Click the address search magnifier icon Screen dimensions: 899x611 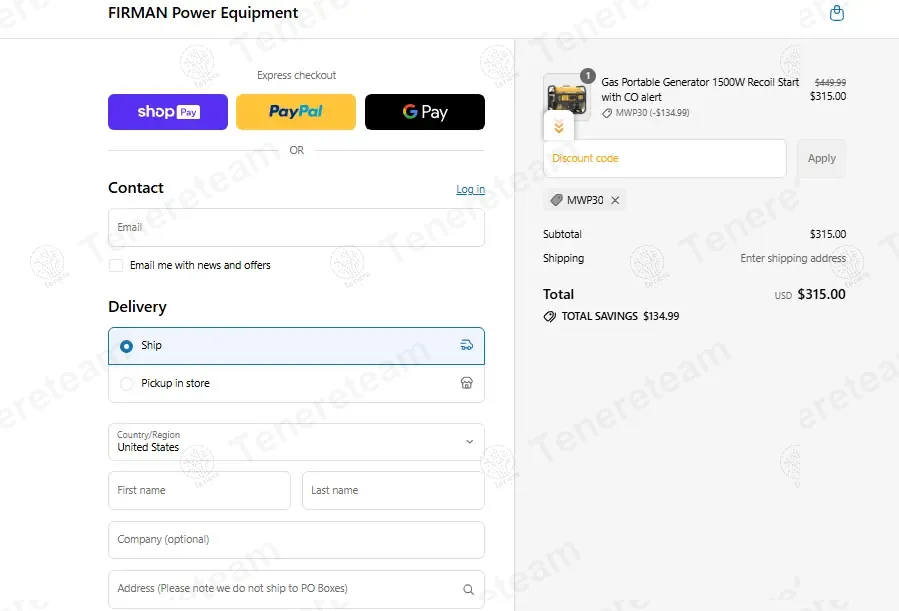(468, 589)
